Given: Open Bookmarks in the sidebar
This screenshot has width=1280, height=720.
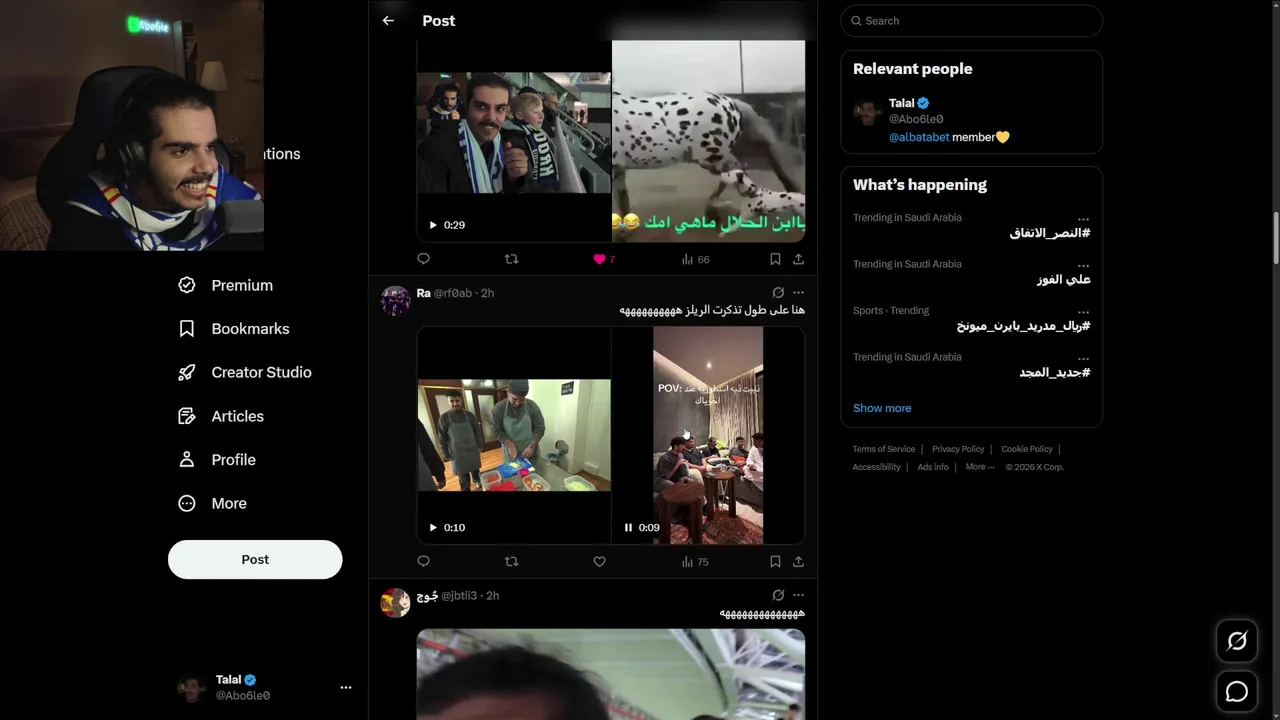Looking at the screenshot, I should 233,329.
